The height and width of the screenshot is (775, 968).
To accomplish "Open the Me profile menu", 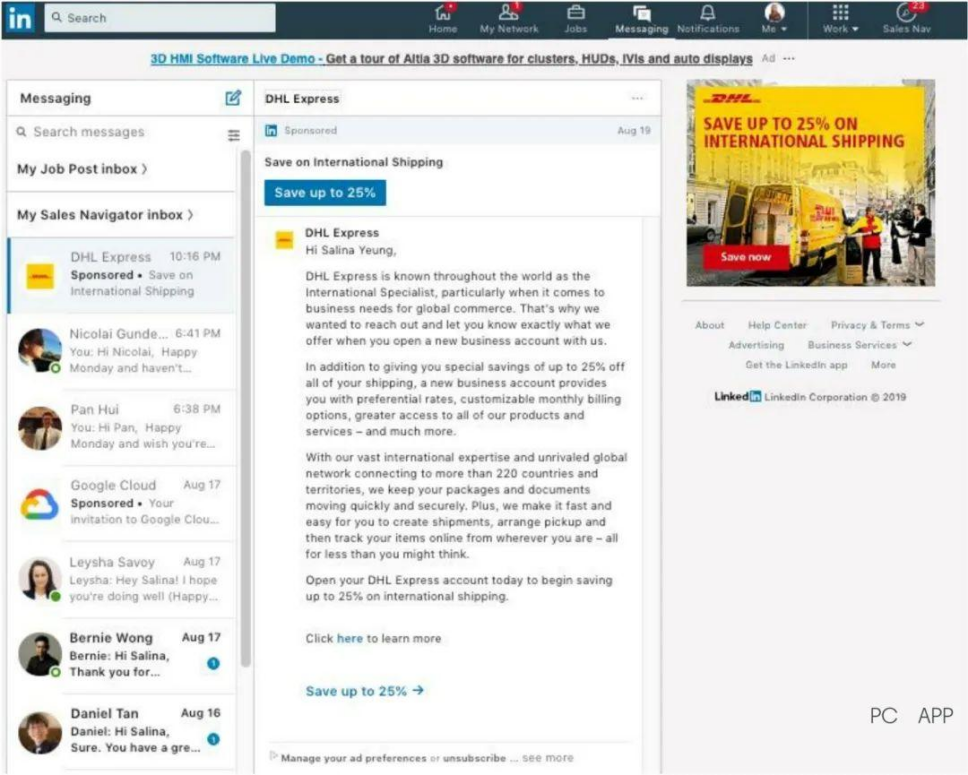I will tap(774, 19).
